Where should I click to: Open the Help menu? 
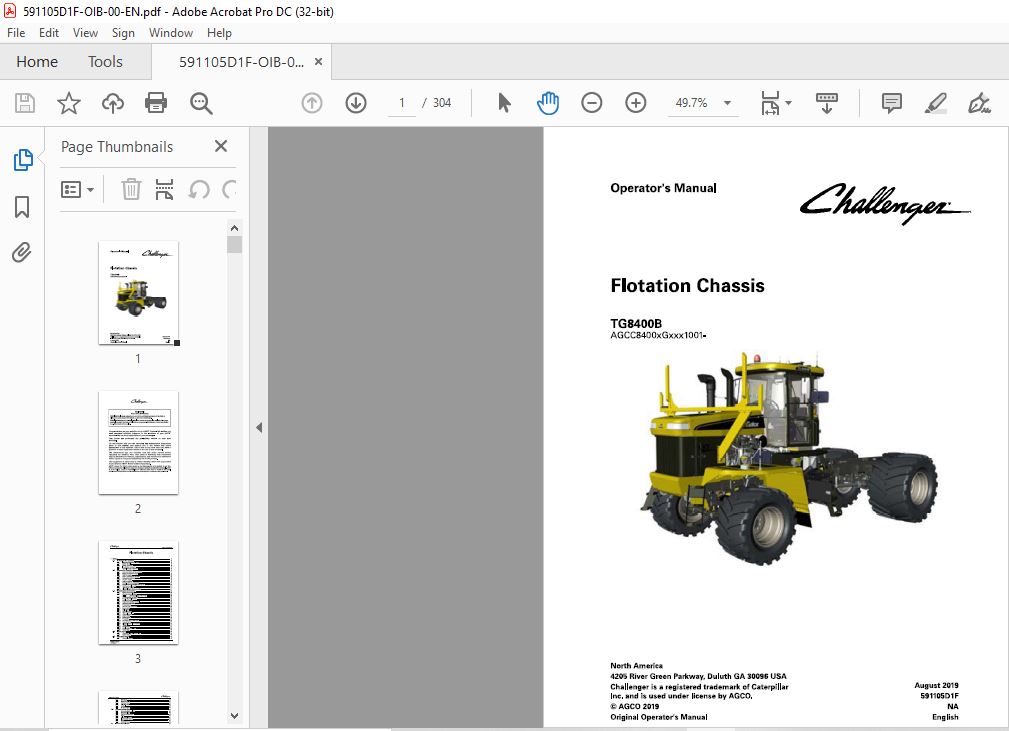tap(219, 33)
